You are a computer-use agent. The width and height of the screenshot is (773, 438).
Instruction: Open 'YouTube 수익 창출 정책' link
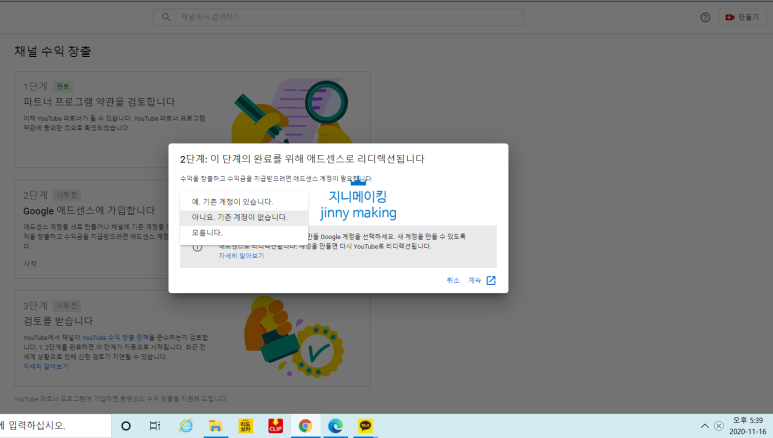coord(115,337)
